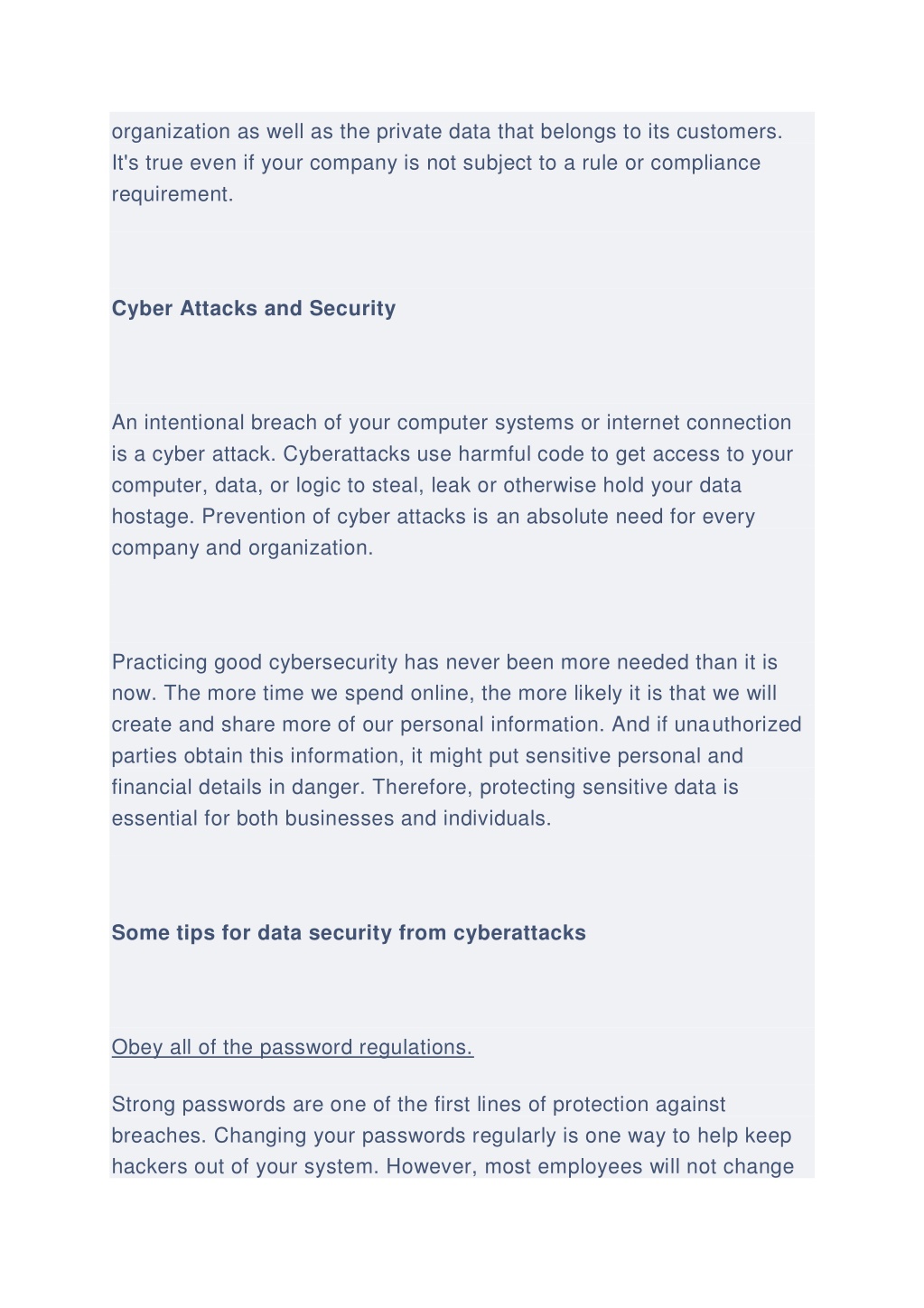Click the 'Obey all of the password regulations.' link
The height and width of the screenshot is (1308, 924).
(x=292, y=1047)
